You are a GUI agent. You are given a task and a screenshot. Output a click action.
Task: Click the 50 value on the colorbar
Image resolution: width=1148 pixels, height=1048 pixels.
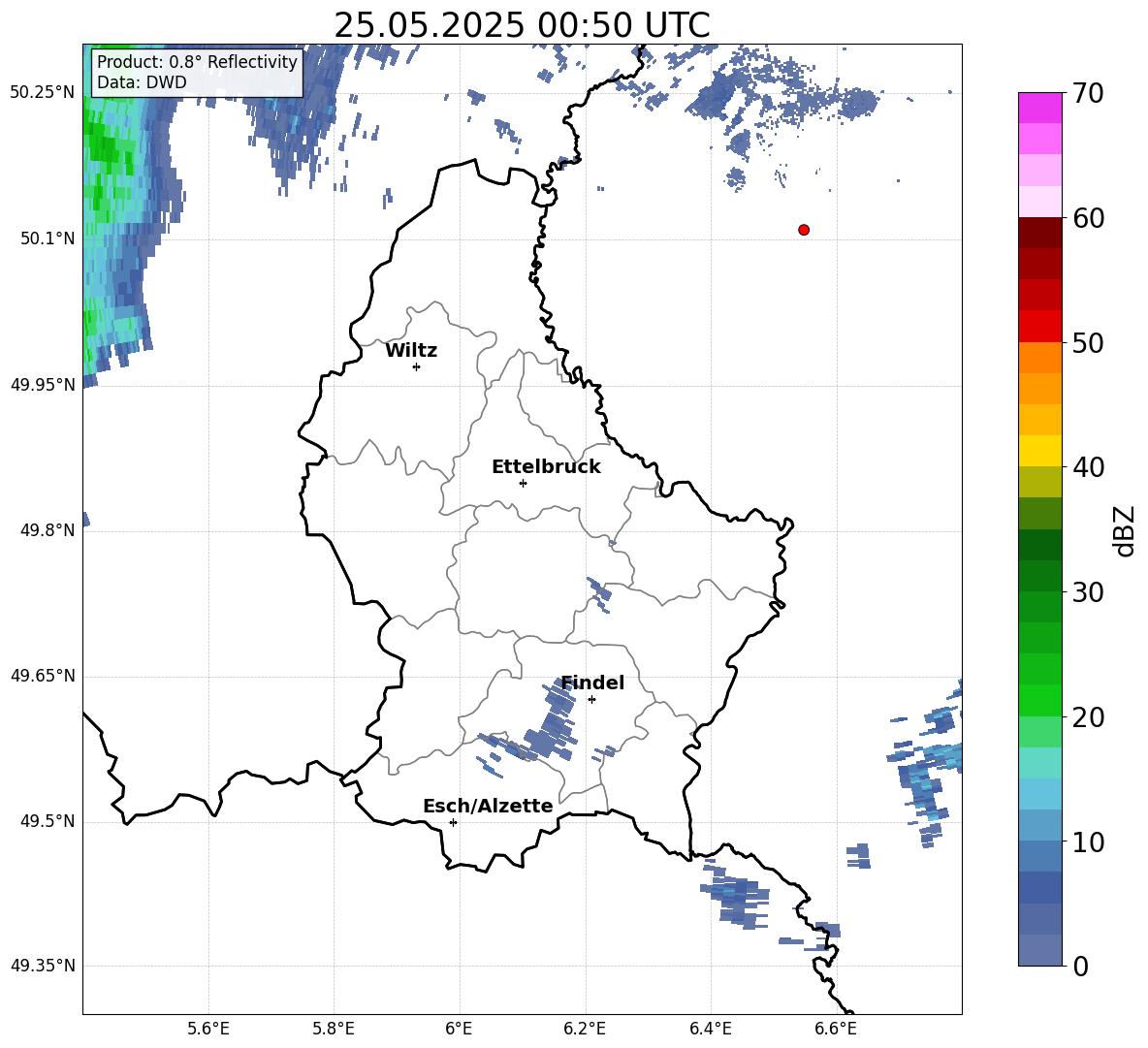[x=1088, y=342]
